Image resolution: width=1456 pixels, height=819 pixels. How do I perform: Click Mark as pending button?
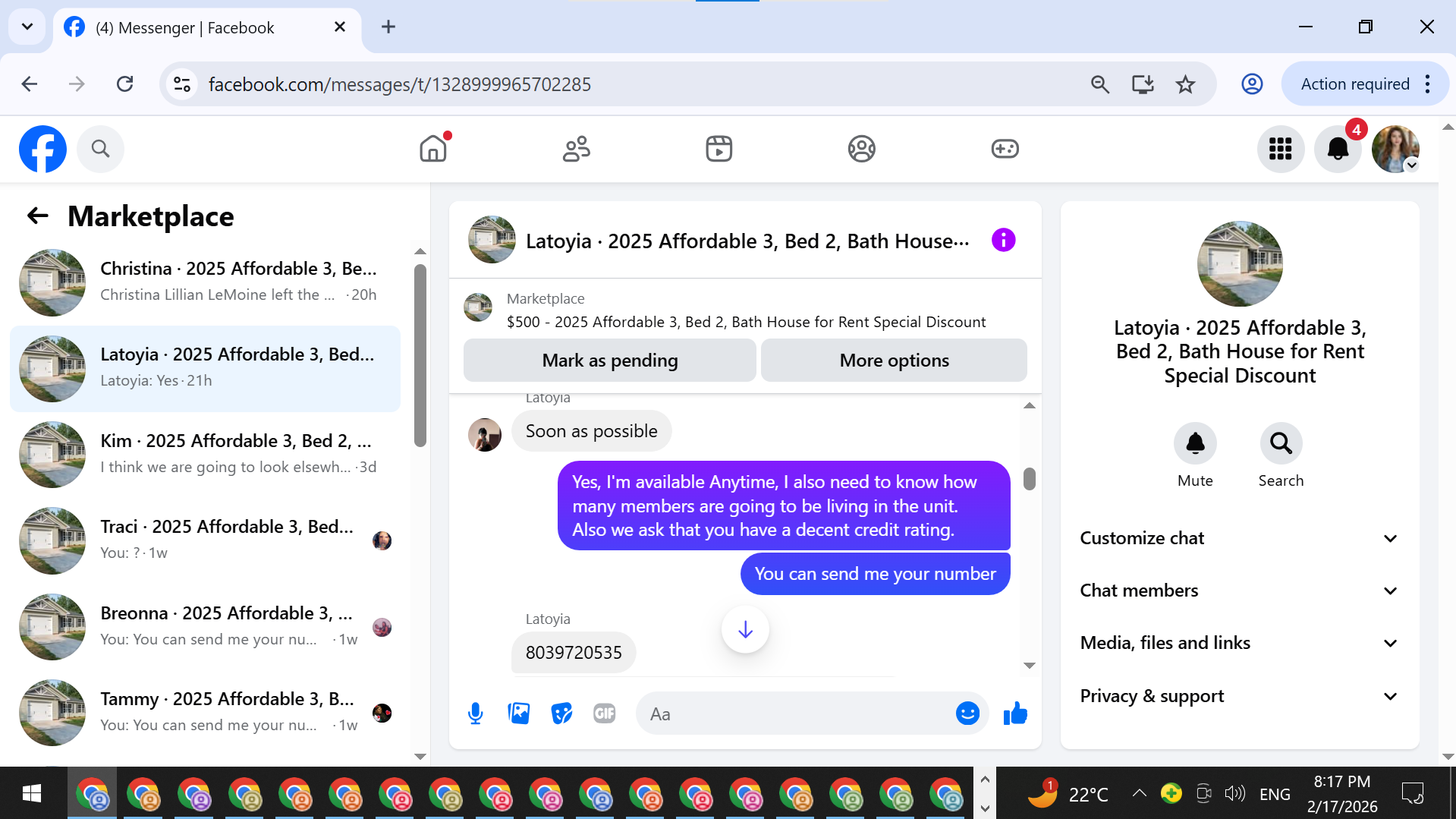click(609, 361)
